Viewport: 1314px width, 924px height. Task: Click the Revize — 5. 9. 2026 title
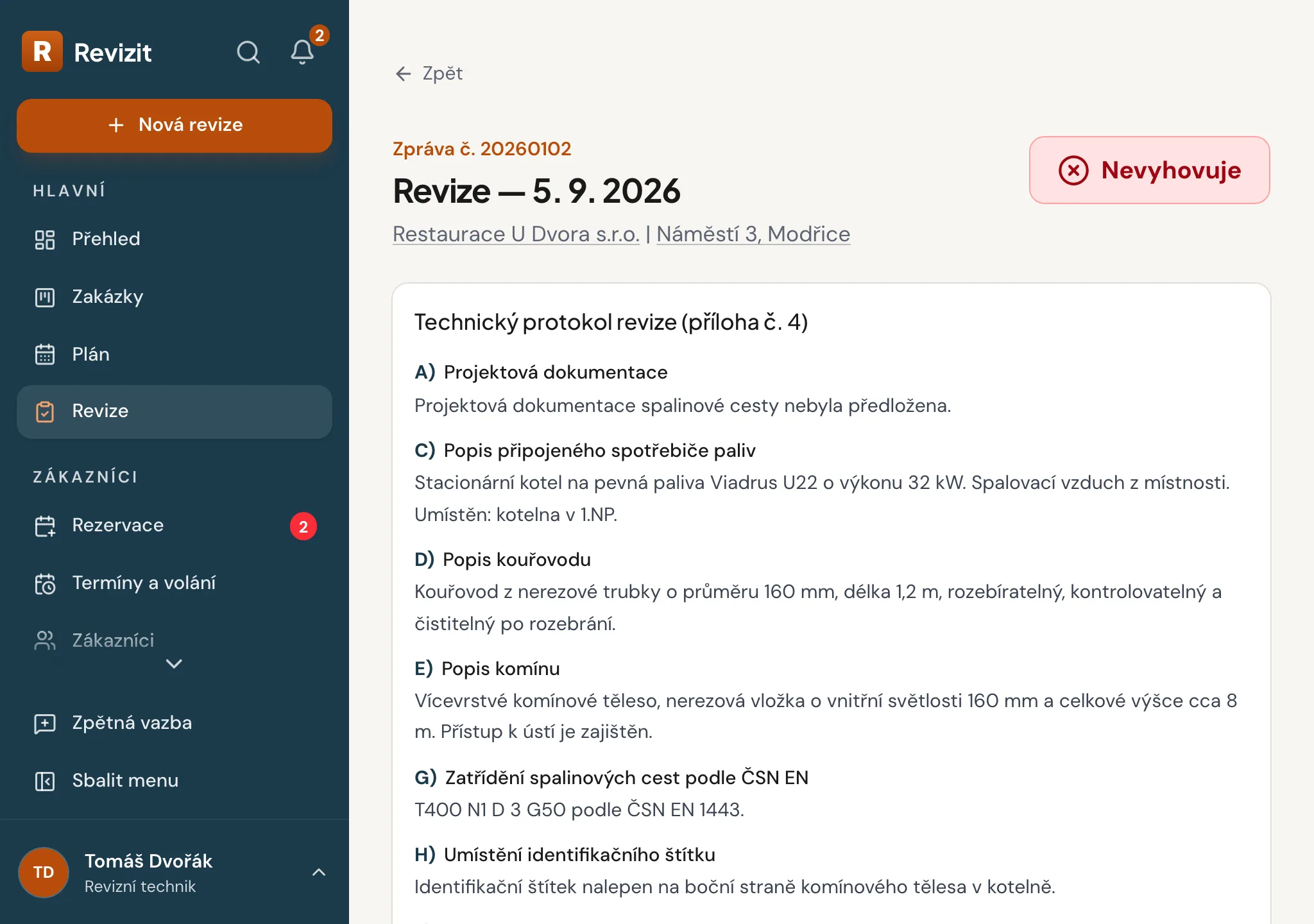coord(536,191)
